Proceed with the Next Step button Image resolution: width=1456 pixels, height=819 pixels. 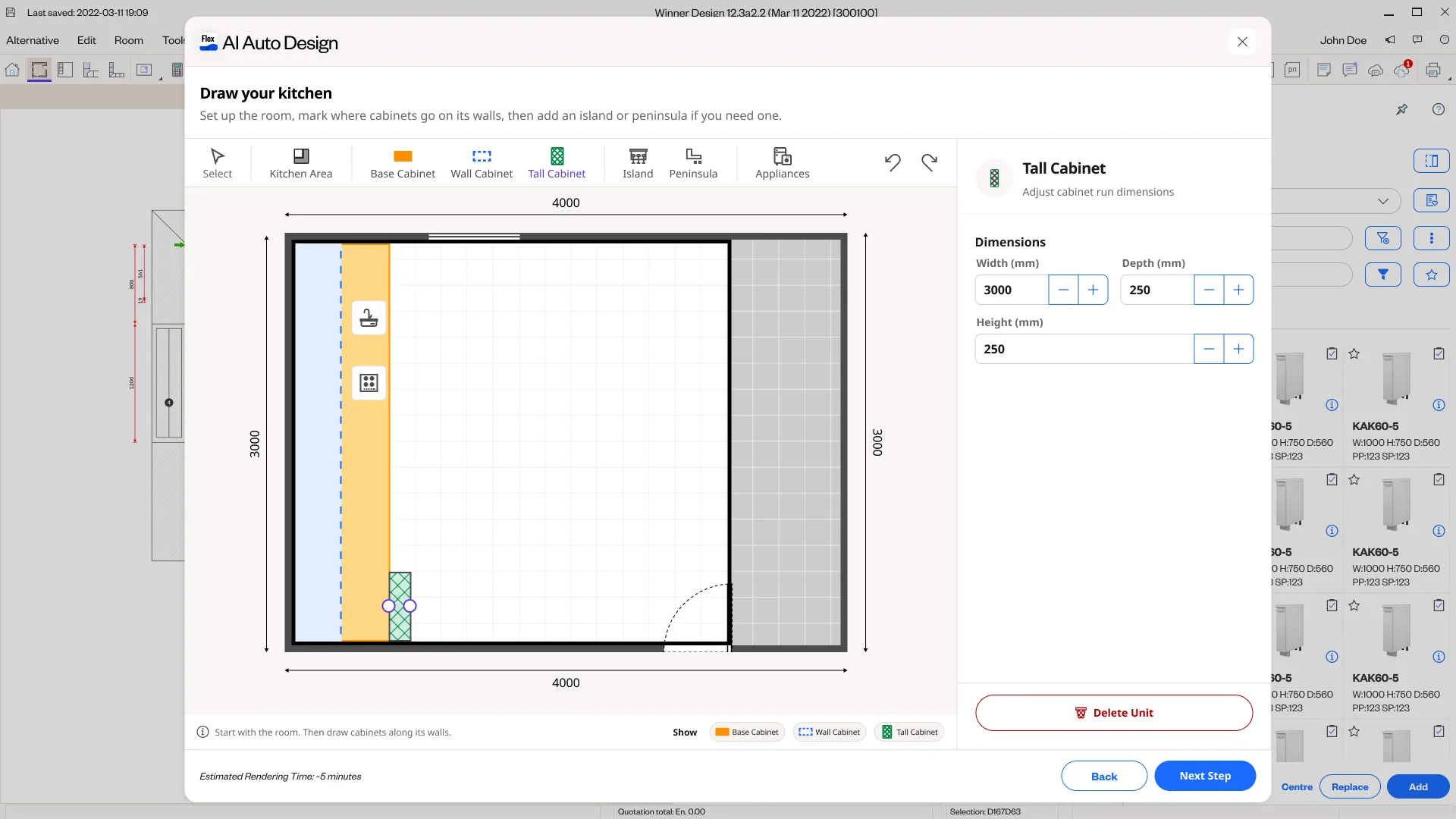[1205, 776]
